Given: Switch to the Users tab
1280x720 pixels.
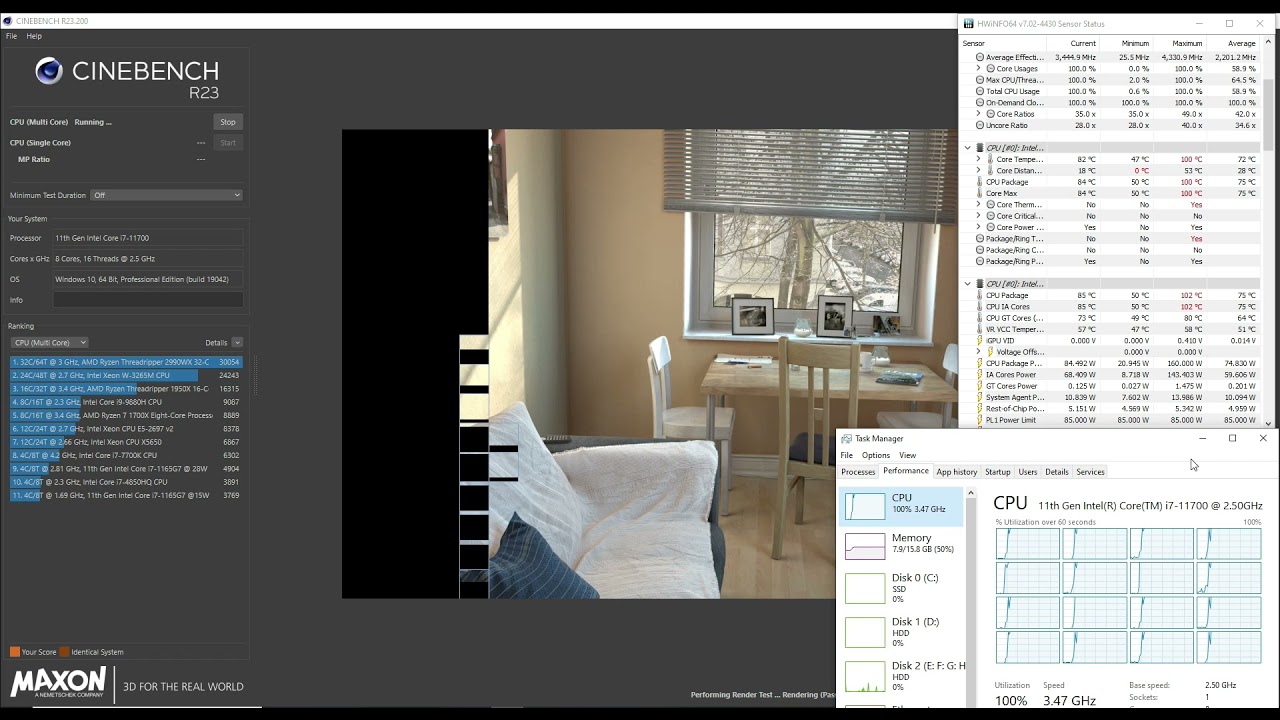Looking at the screenshot, I should (x=1028, y=472).
